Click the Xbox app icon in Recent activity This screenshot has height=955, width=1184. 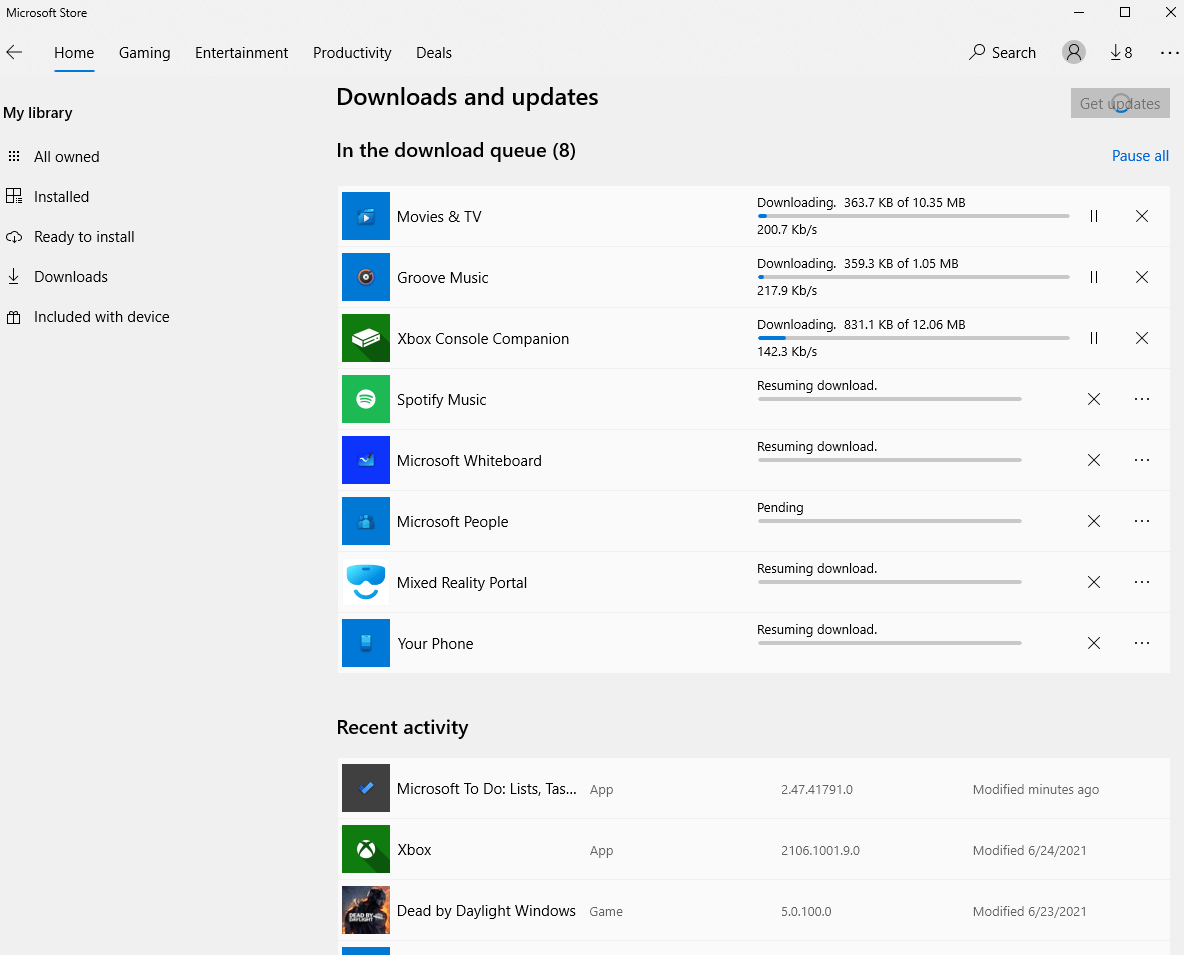[x=365, y=849]
